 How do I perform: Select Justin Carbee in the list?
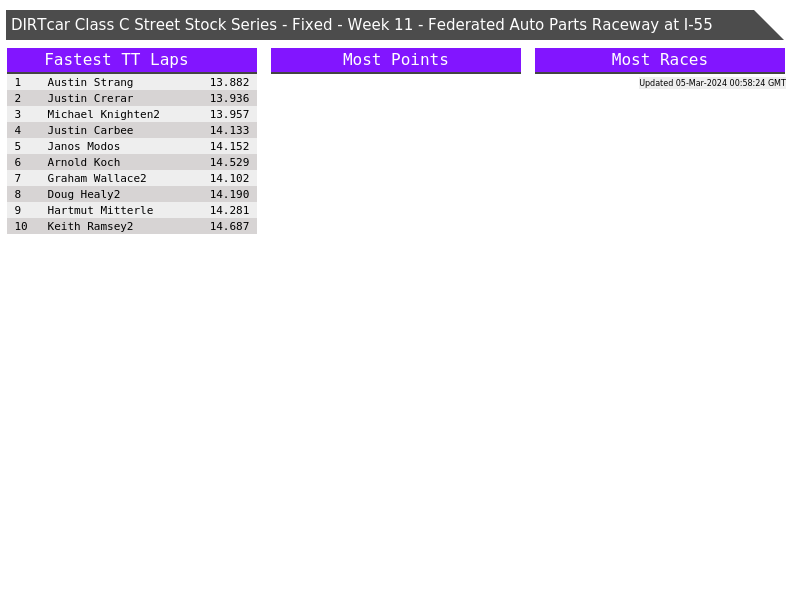click(90, 131)
